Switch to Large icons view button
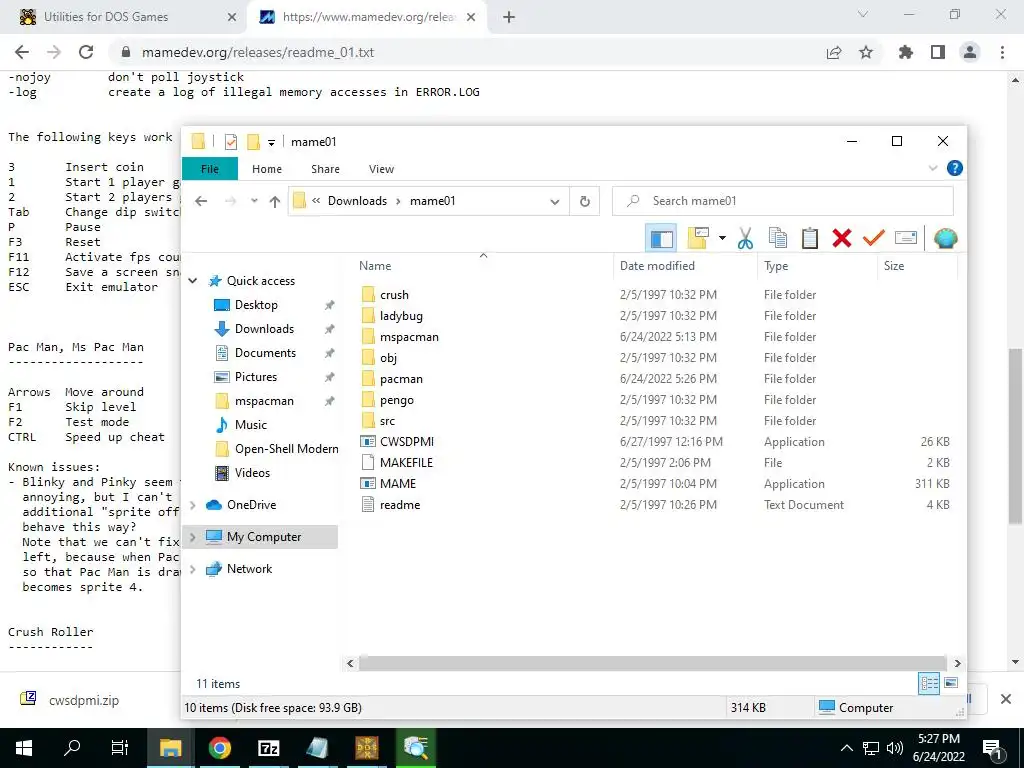Viewport: 1024px width, 768px height. [951, 684]
